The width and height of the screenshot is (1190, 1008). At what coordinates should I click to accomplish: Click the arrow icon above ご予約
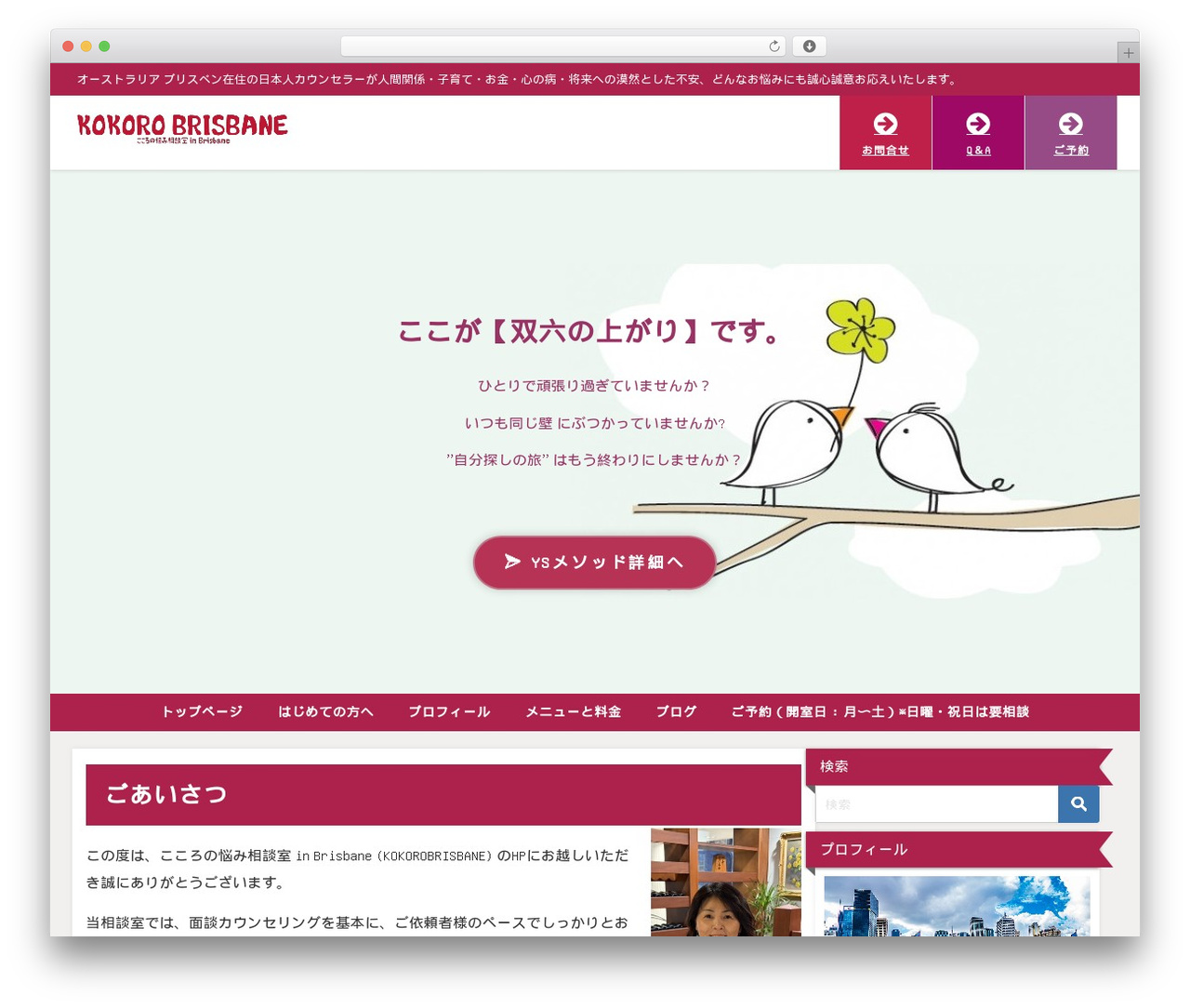pyautogui.click(x=1071, y=124)
